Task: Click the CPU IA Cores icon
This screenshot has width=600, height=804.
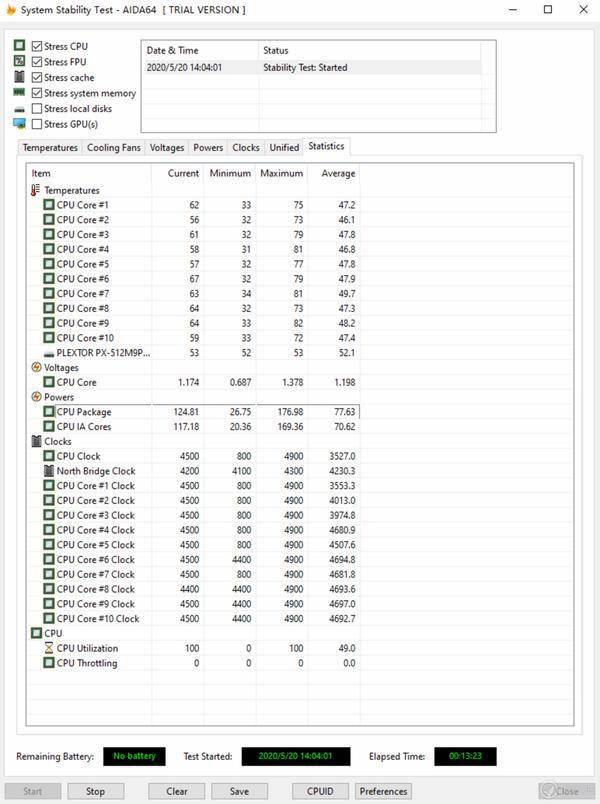Action: point(49,426)
